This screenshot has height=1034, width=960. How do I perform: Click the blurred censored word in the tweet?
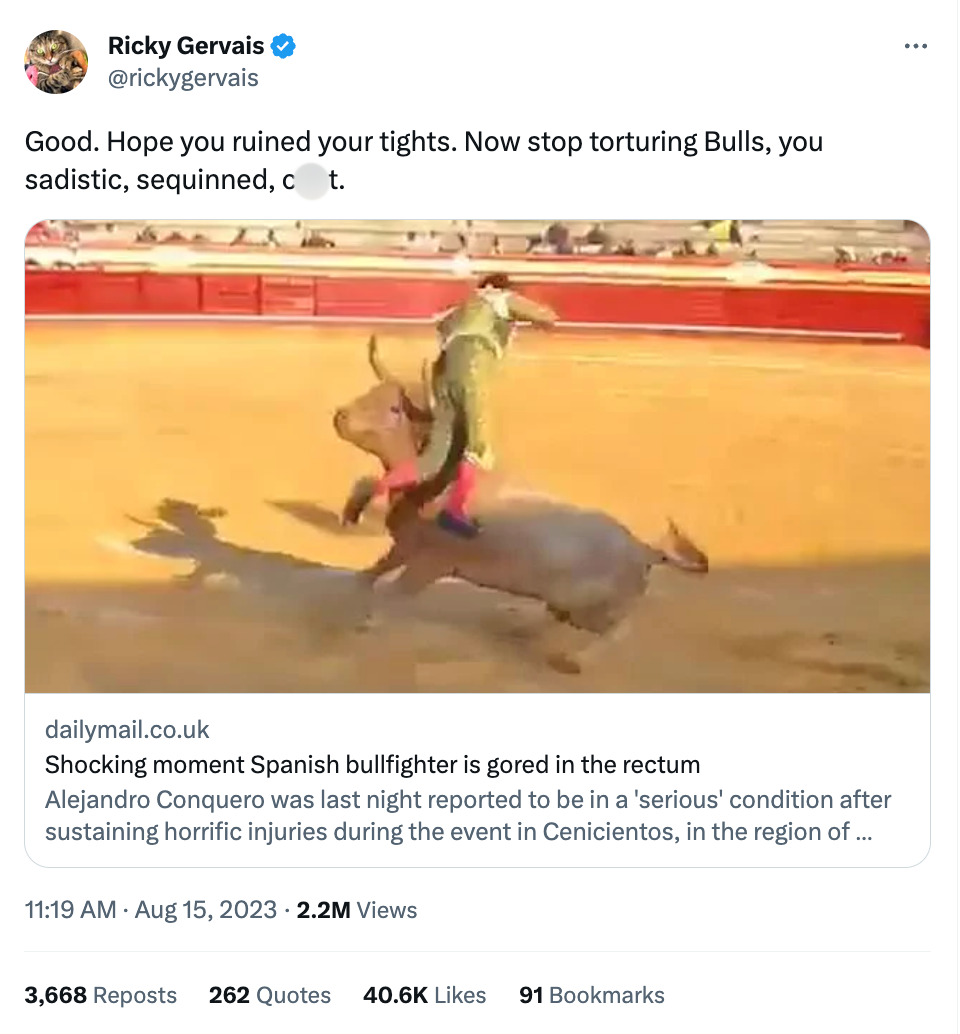312,182
